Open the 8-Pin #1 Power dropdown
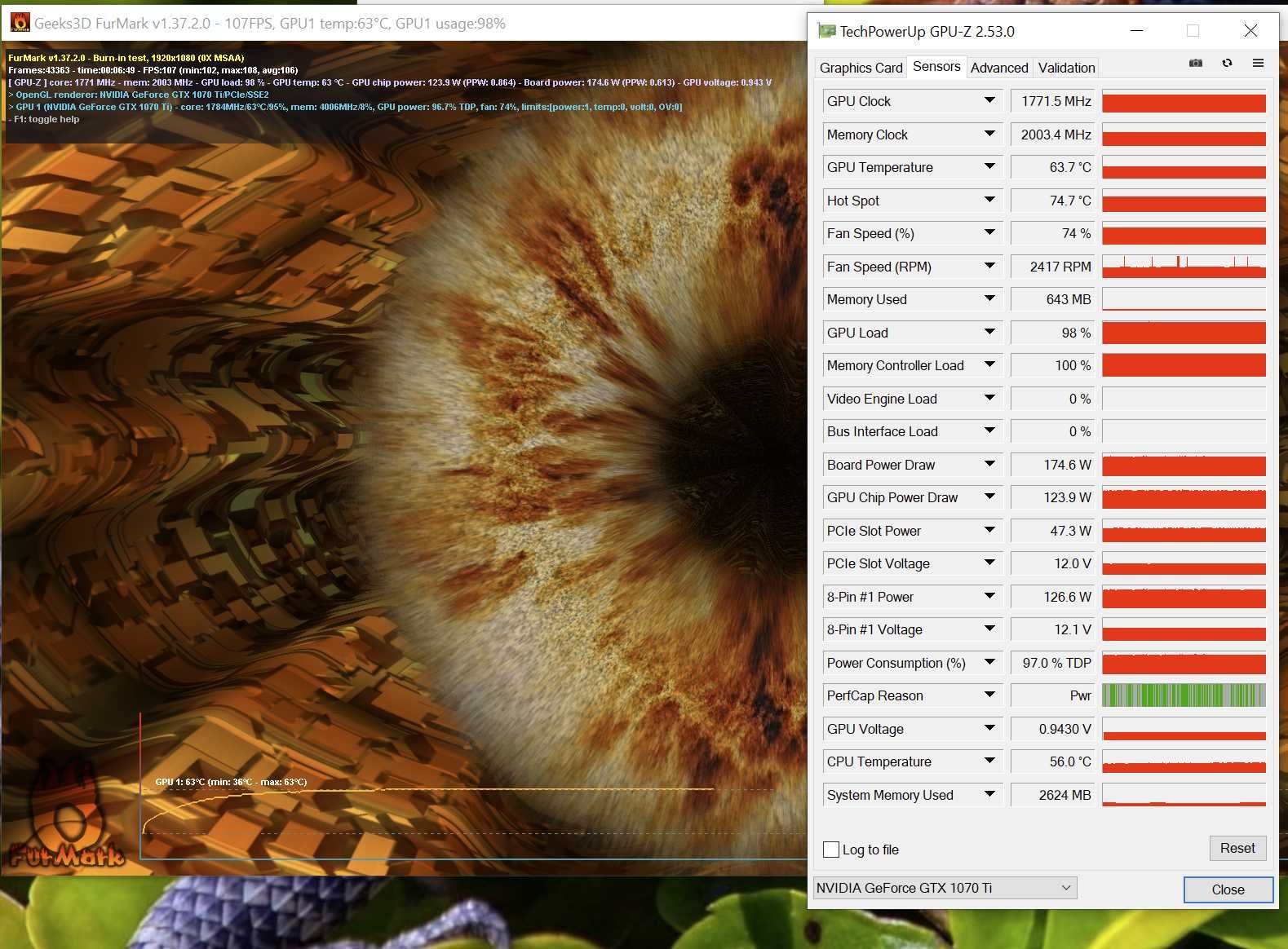The image size is (1288, 949). tap(989, 597)
